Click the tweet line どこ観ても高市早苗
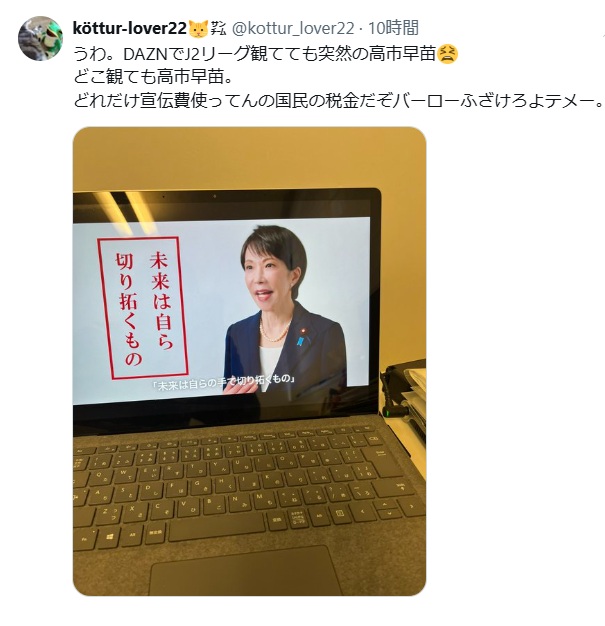Screen dimensions: 605x626 [153, 78]
